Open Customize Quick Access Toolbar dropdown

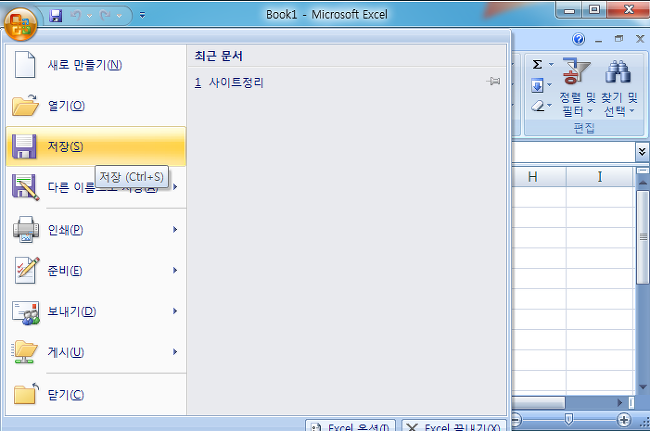[x=142, y=16]
